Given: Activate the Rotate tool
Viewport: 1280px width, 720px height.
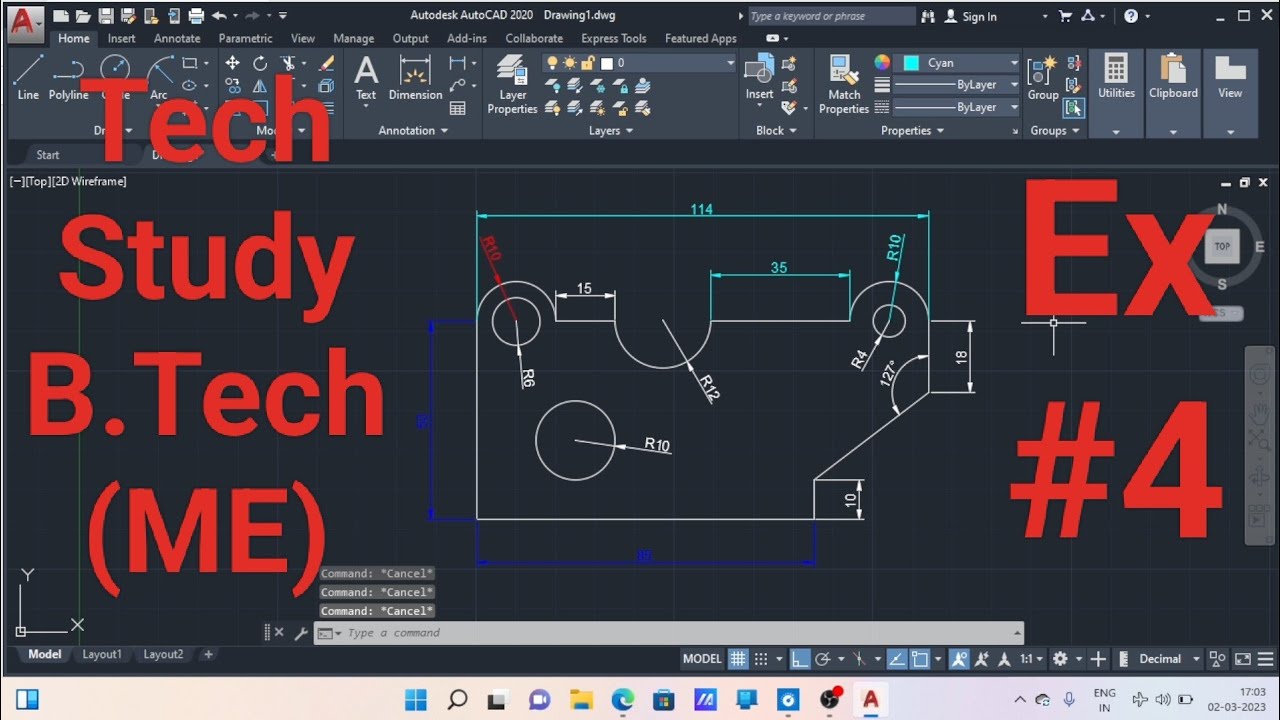Looking at the screenshot, I should click(260, 62).
